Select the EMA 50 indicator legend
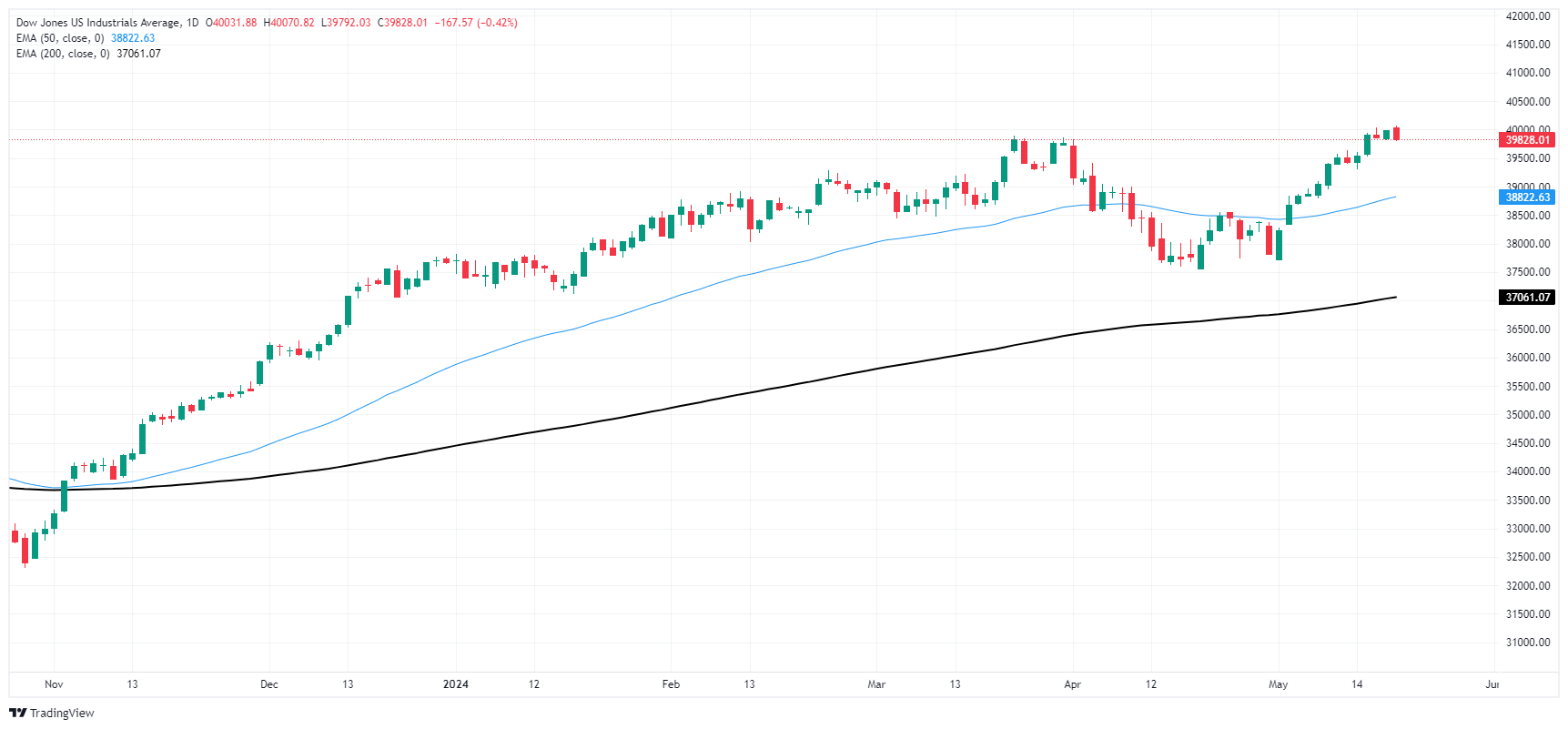The height and width of the screenshot is (729, 1568). tap(60, 38)
